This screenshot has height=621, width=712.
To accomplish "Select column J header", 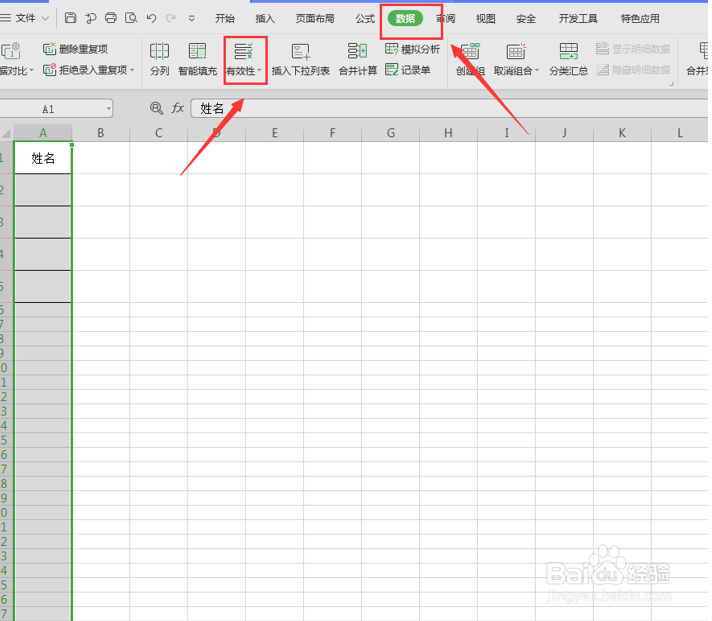I will 564,133.
